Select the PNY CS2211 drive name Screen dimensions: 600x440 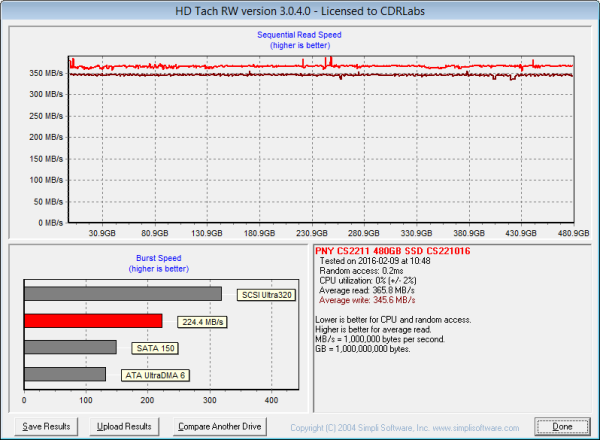click(x=385, y=250)
